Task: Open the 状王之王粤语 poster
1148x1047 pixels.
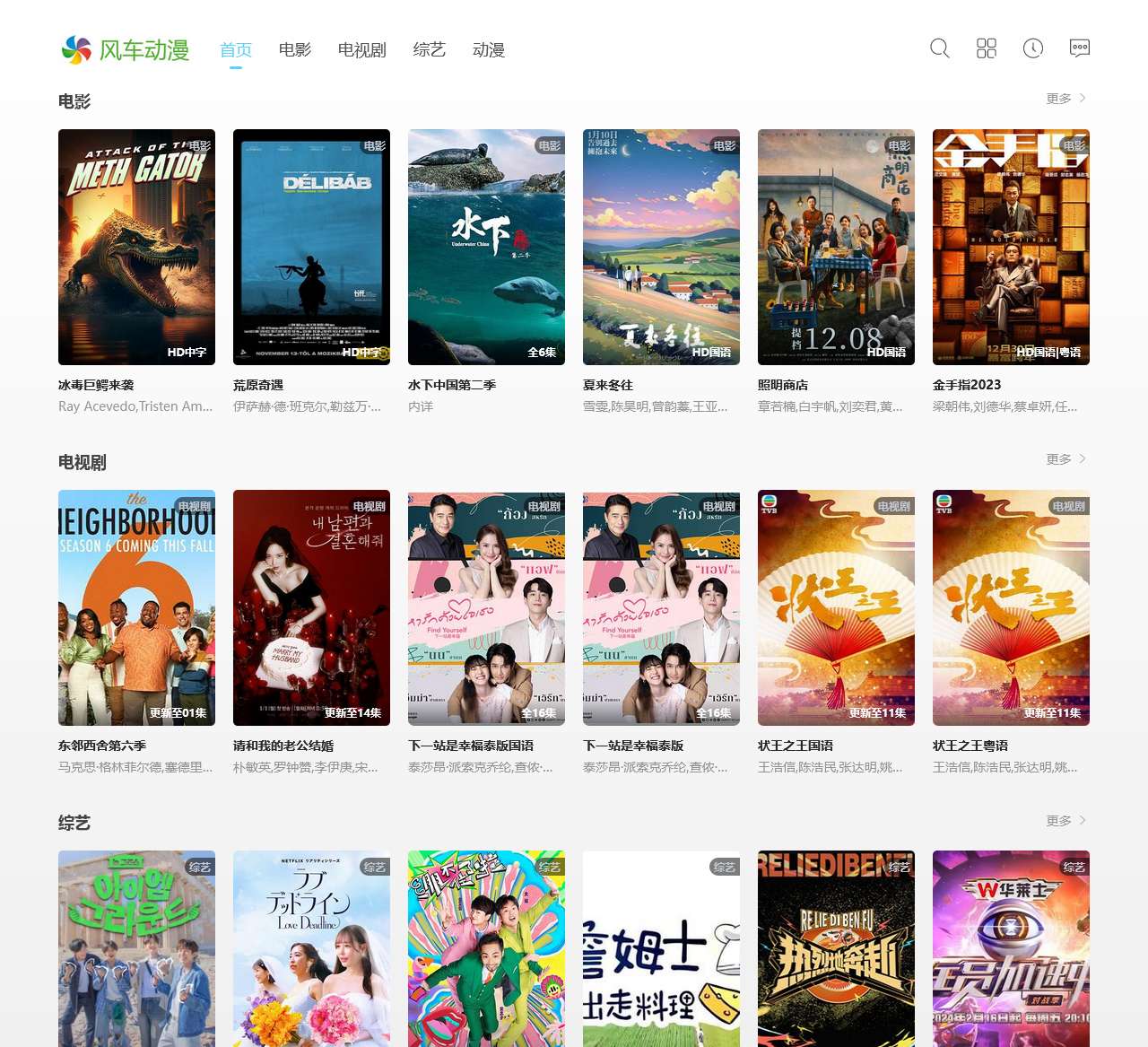Action: (1011, 607)
